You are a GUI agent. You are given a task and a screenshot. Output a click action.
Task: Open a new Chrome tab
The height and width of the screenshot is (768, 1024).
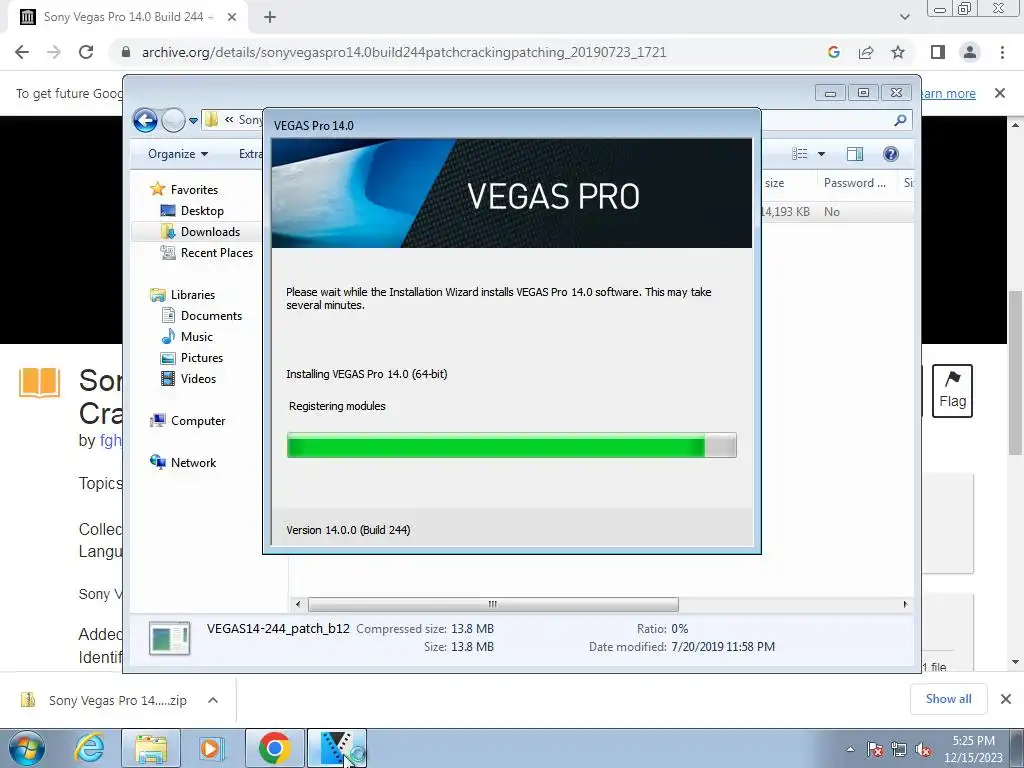(x=270, y=17)
